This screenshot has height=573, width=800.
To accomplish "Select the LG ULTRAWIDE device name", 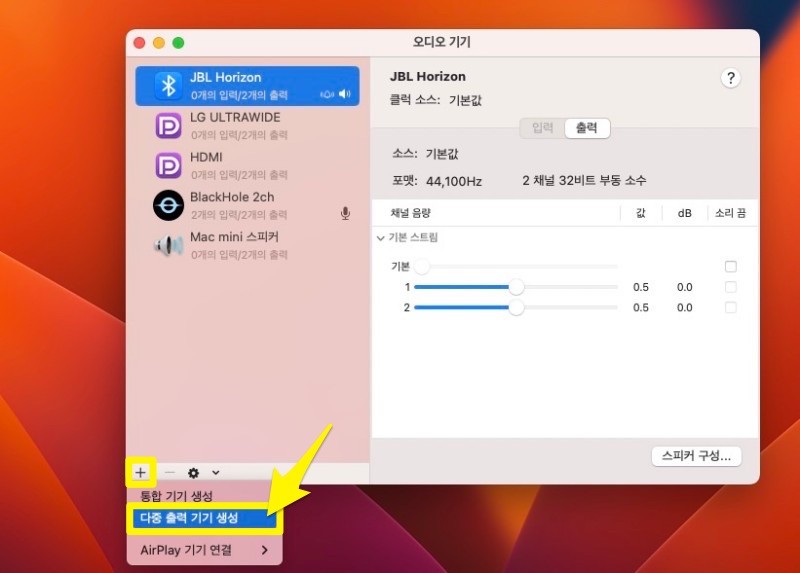I will pyautogui.click(x=235, y=117).
